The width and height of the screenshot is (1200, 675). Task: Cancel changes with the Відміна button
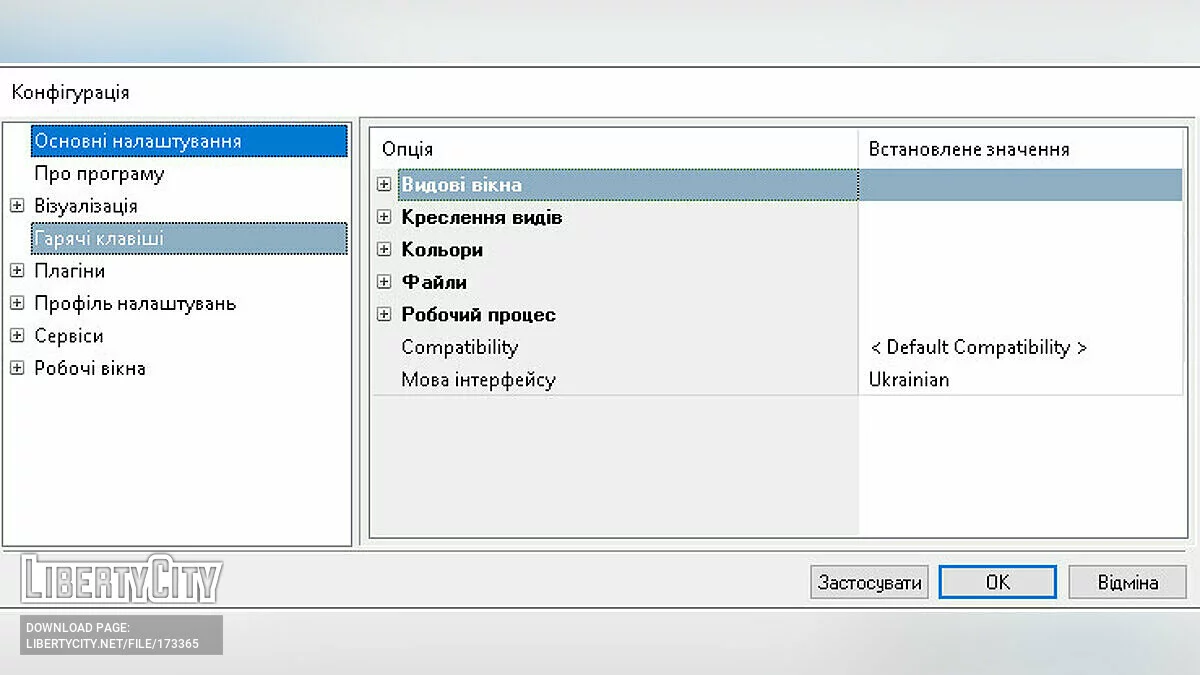(1127, 581)
